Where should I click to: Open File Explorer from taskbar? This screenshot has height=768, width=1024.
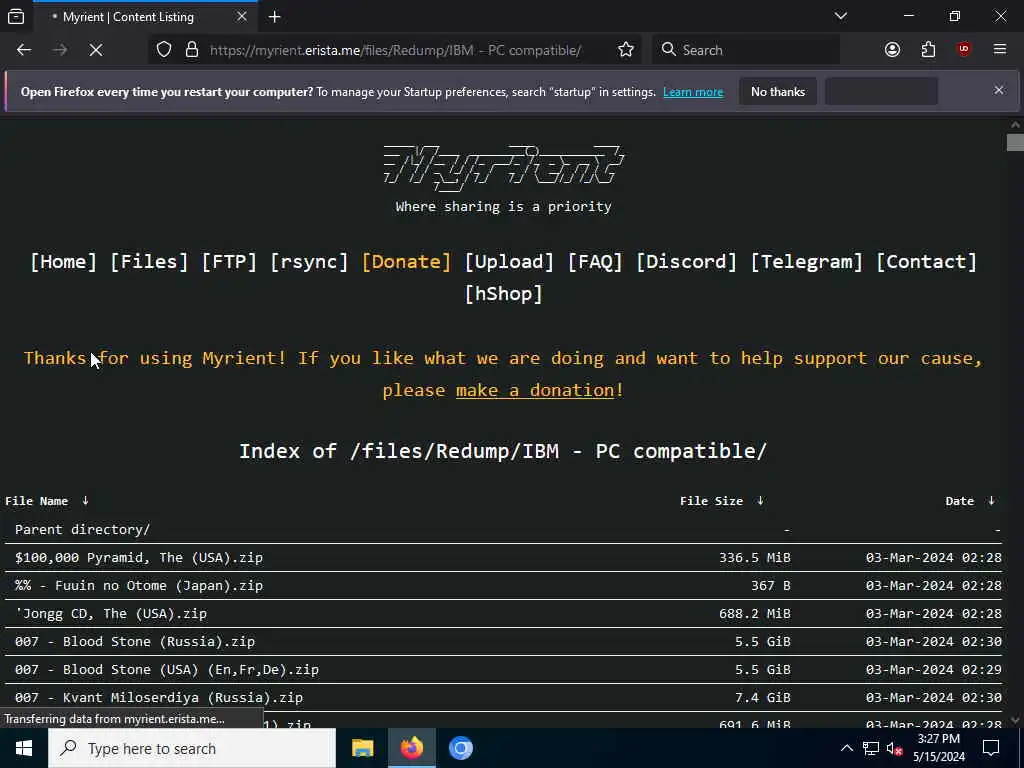(x=362, y=748)
